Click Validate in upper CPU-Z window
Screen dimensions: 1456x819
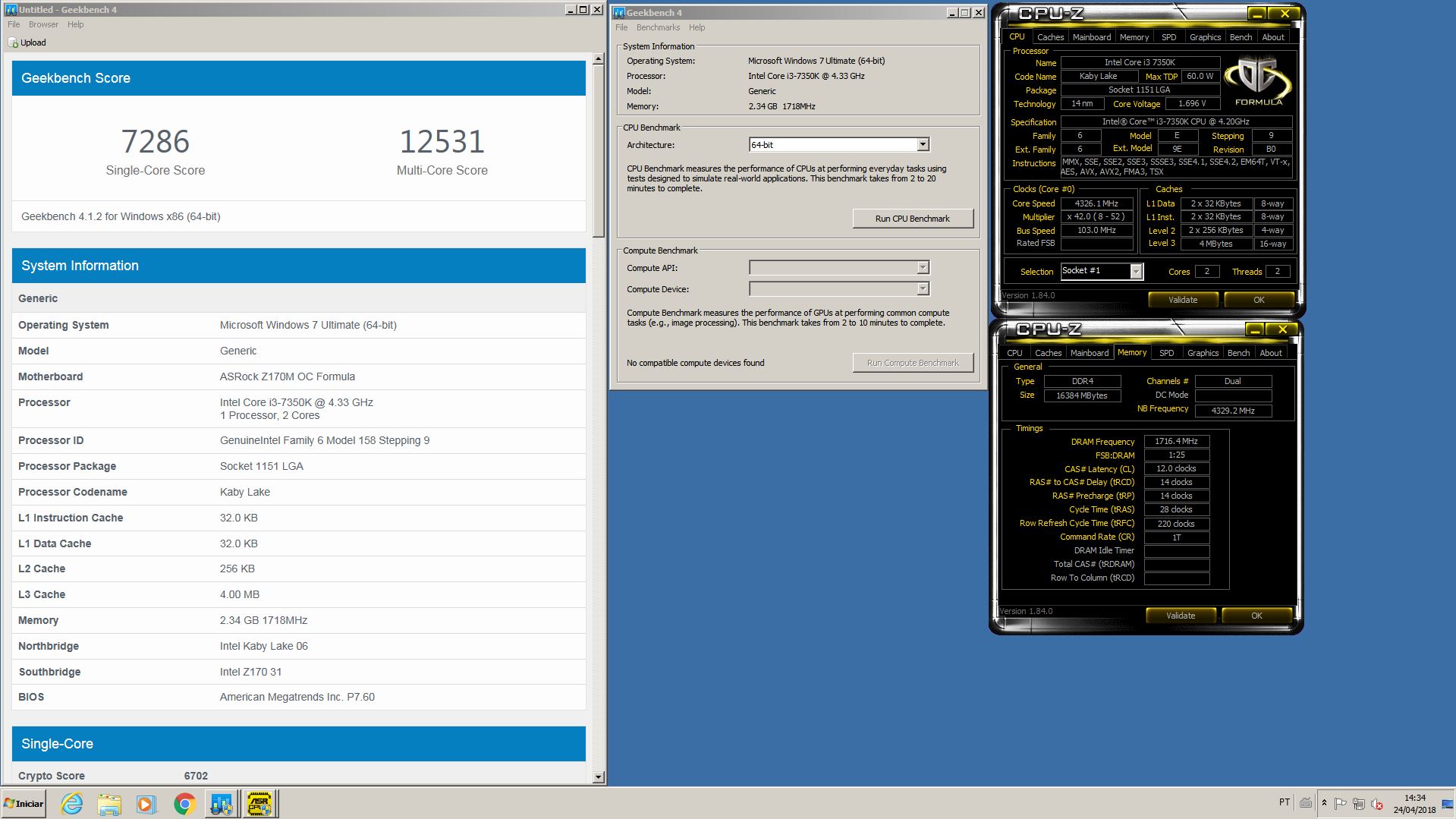tap(1182, 300)
